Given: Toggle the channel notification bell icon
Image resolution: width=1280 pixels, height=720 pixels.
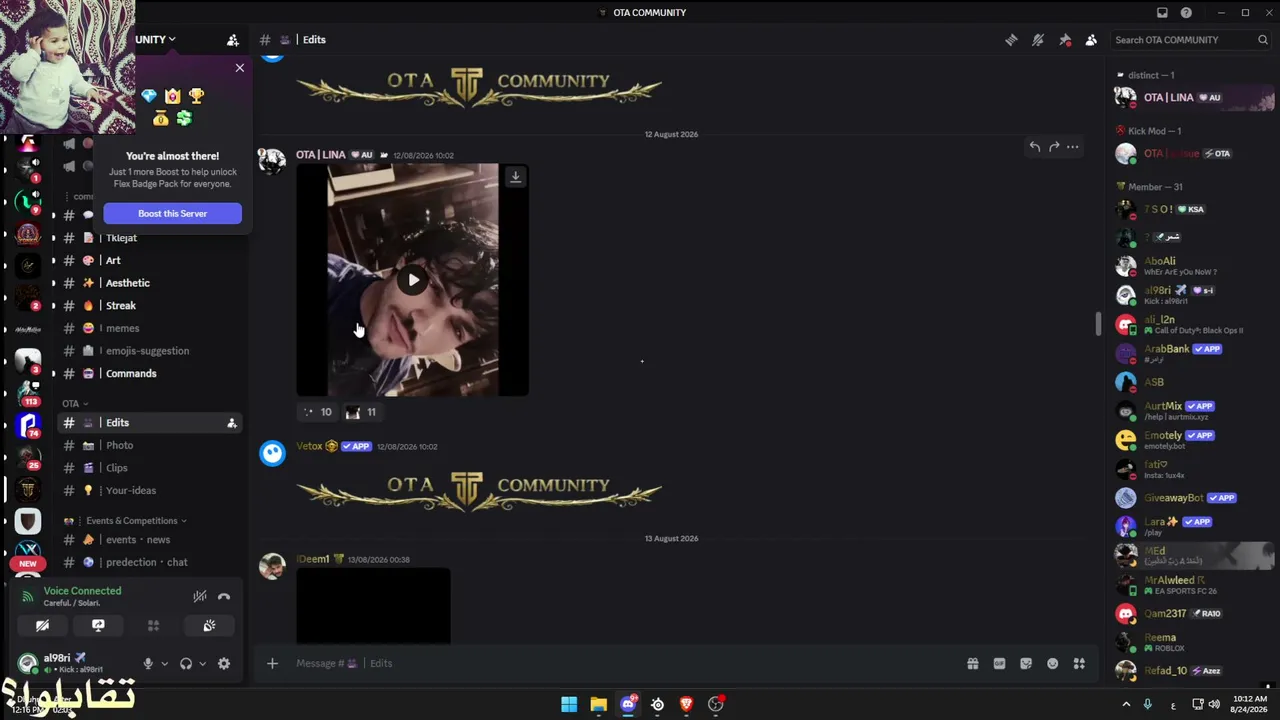Looking at the screenshot, I should 1038,40.
